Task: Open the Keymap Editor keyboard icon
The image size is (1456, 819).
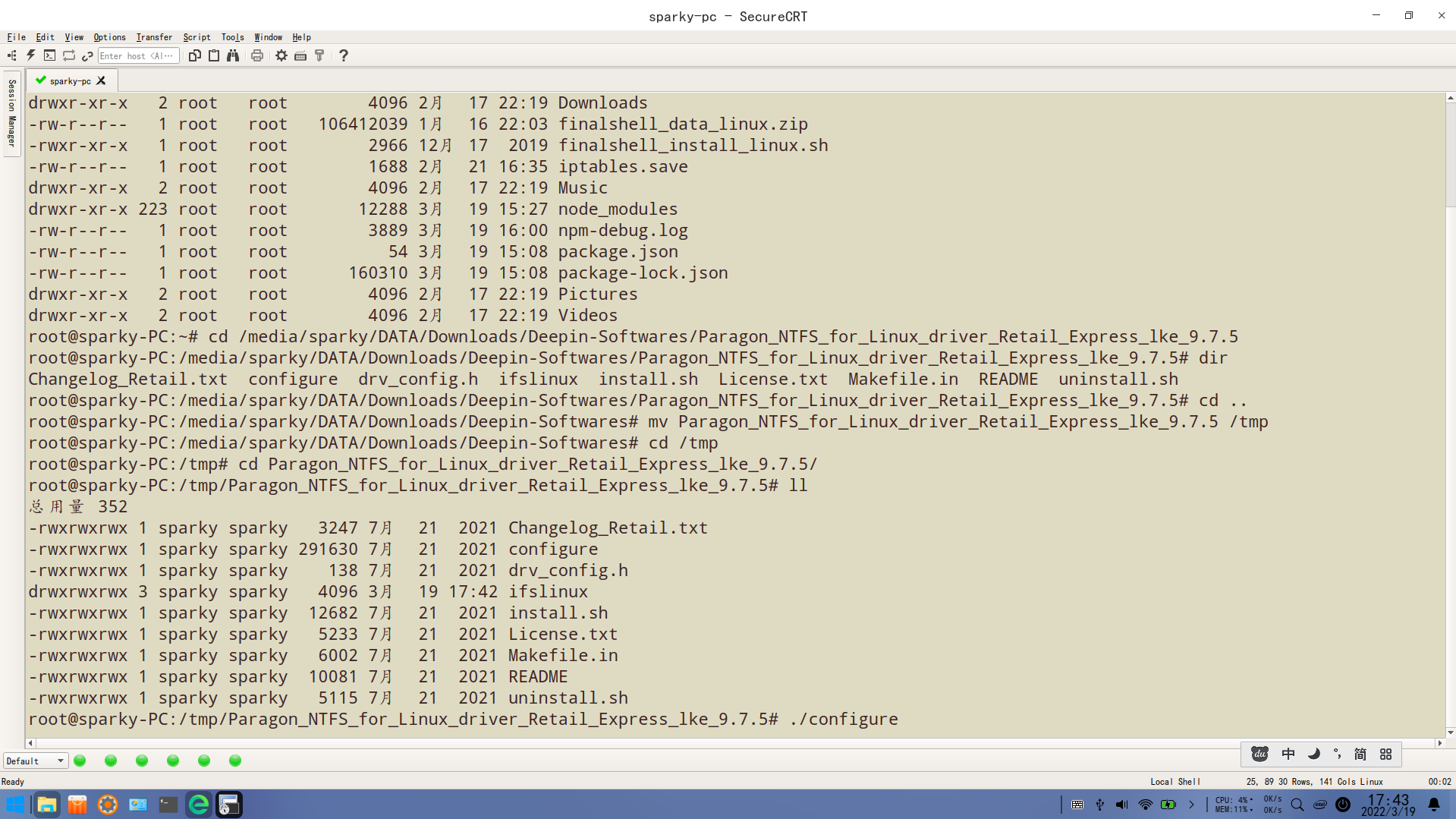Action: pos(300,55)
